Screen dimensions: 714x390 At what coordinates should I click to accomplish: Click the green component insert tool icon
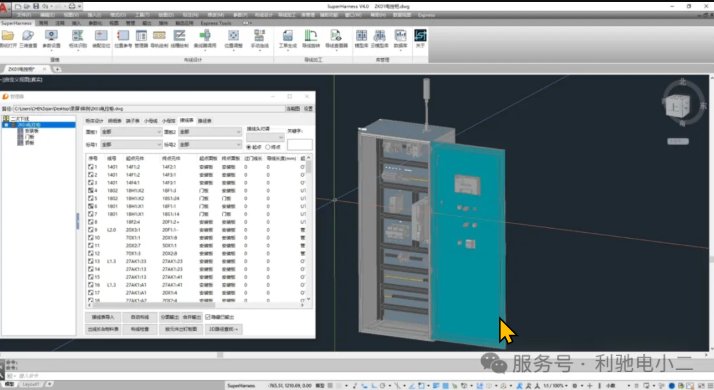205,36
